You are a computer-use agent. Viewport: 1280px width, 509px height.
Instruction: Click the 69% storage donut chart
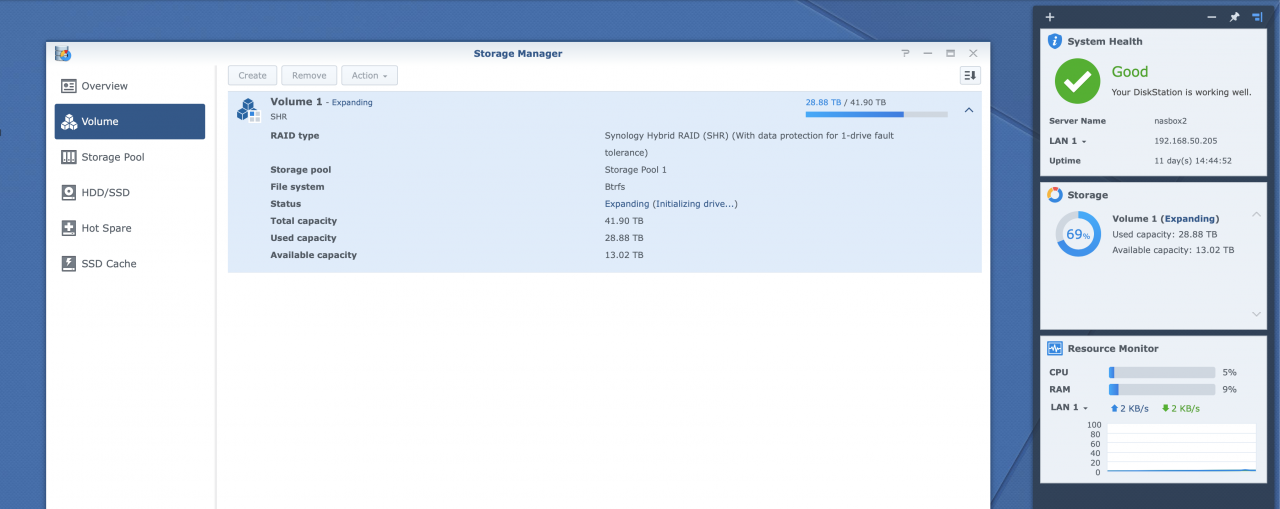point(1078,234)
